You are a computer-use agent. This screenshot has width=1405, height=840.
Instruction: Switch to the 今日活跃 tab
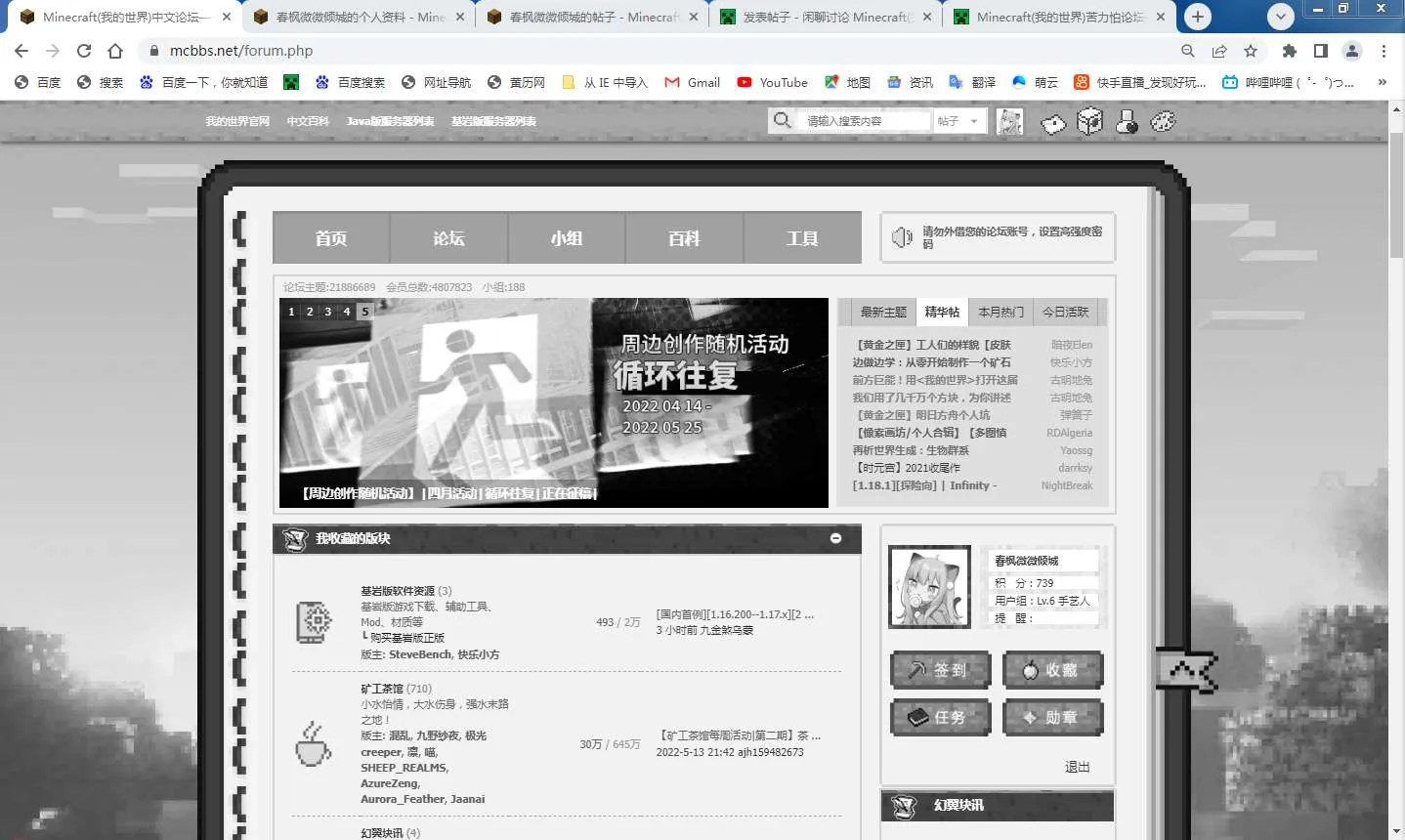tap(1067, 312)
